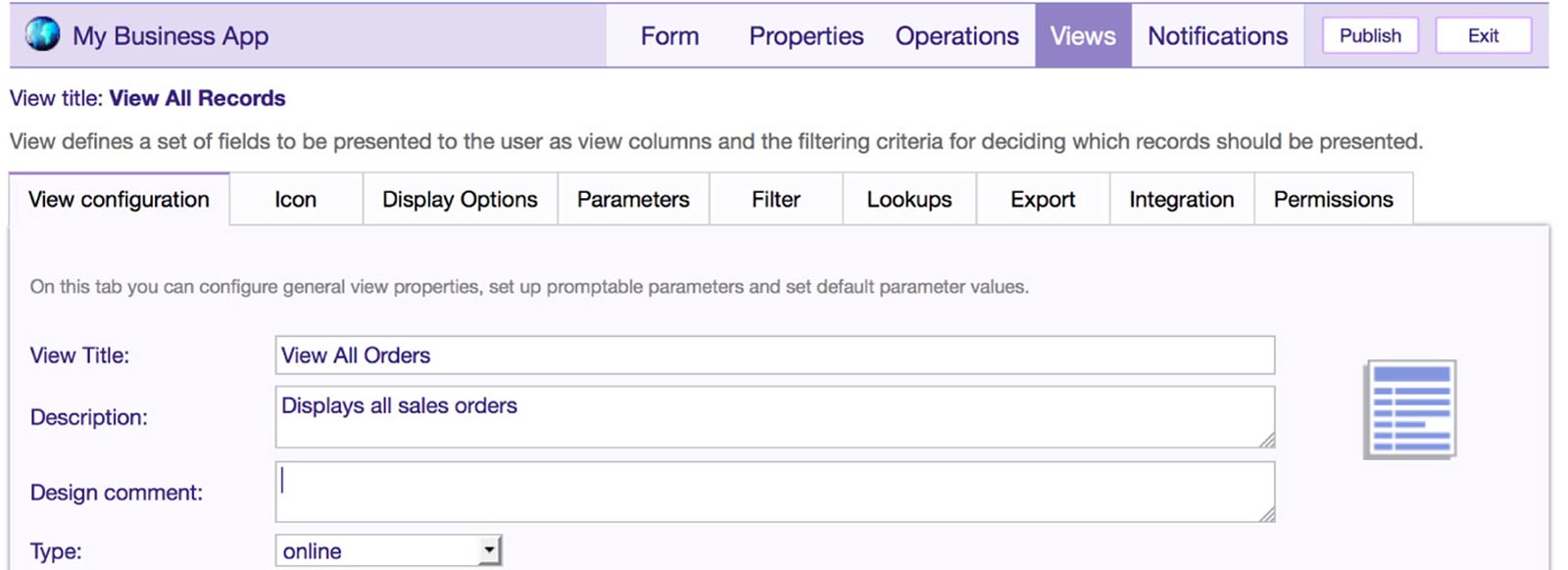Open the Permissions tab
Screen dimensions: 1568x570
(x=1333, y=200)
